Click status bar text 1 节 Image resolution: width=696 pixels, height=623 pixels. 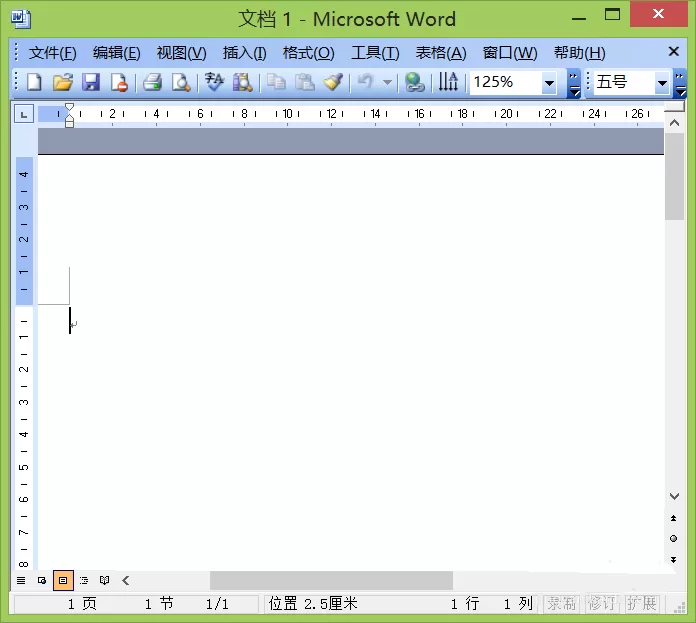click(159, 603)
